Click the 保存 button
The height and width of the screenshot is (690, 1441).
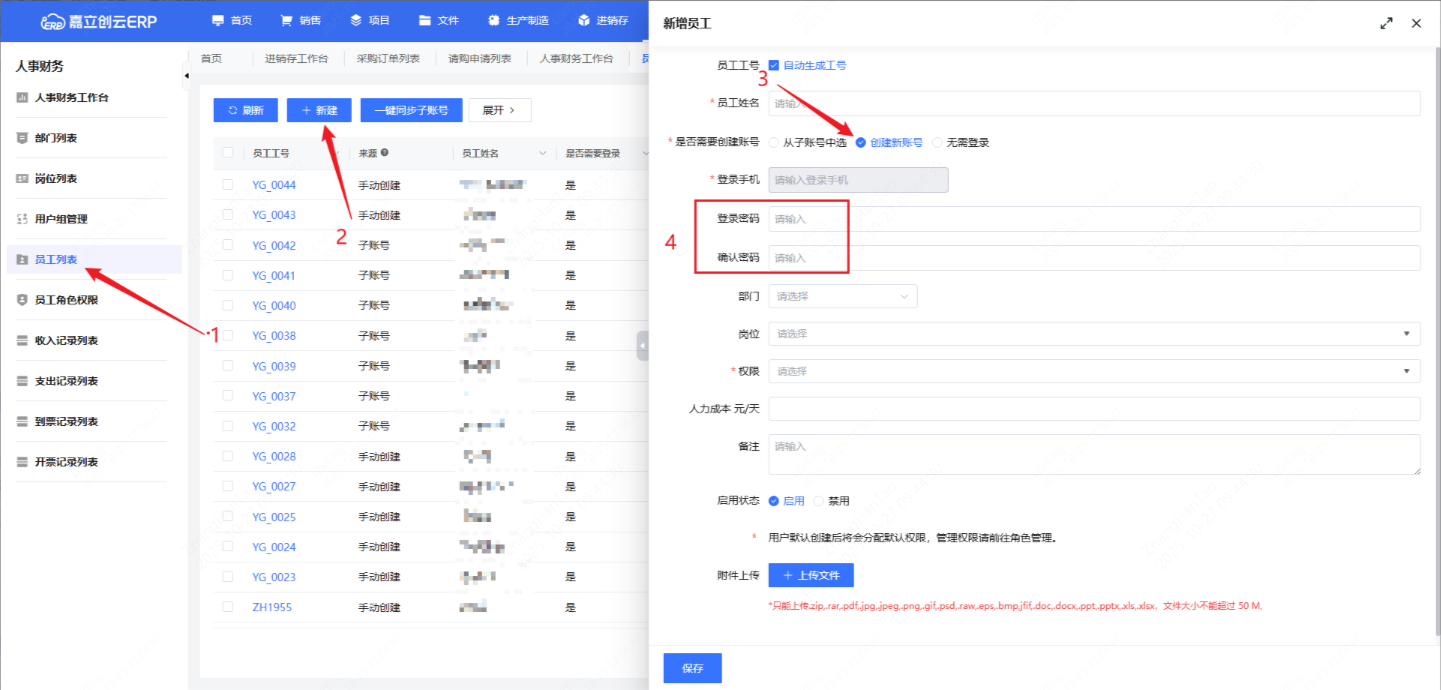point(692,668)
